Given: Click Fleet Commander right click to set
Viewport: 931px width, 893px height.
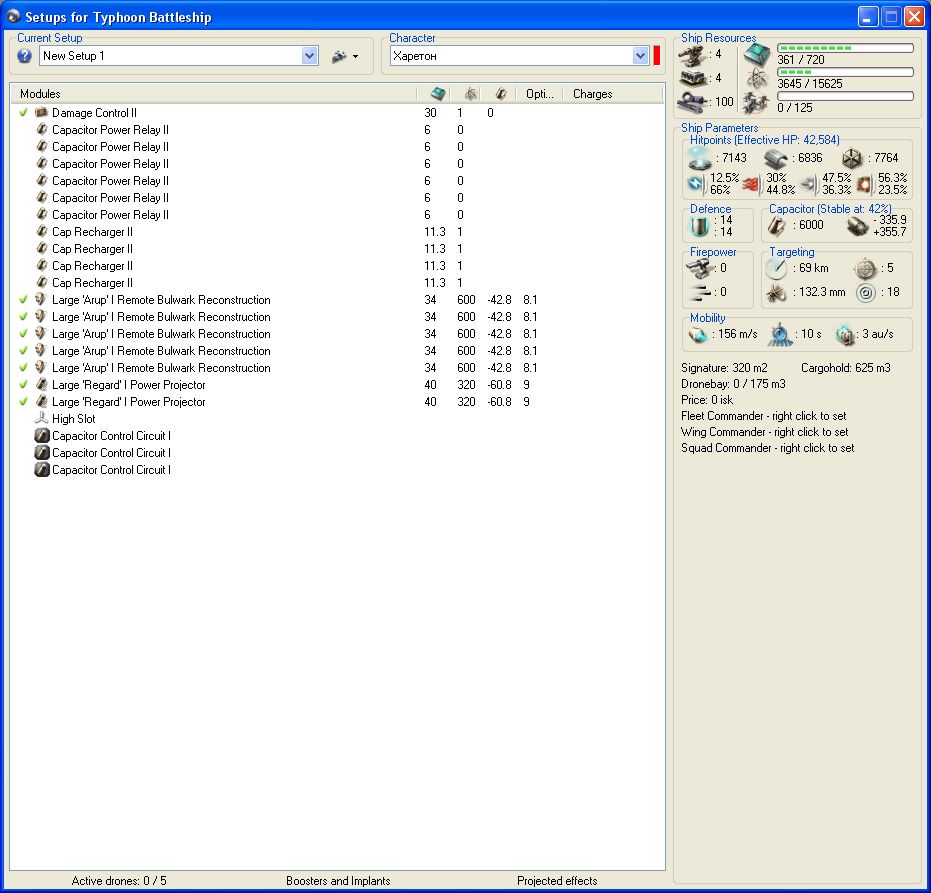Looking at the screenshot, I should pyautogui.click(x=764, y=416).
